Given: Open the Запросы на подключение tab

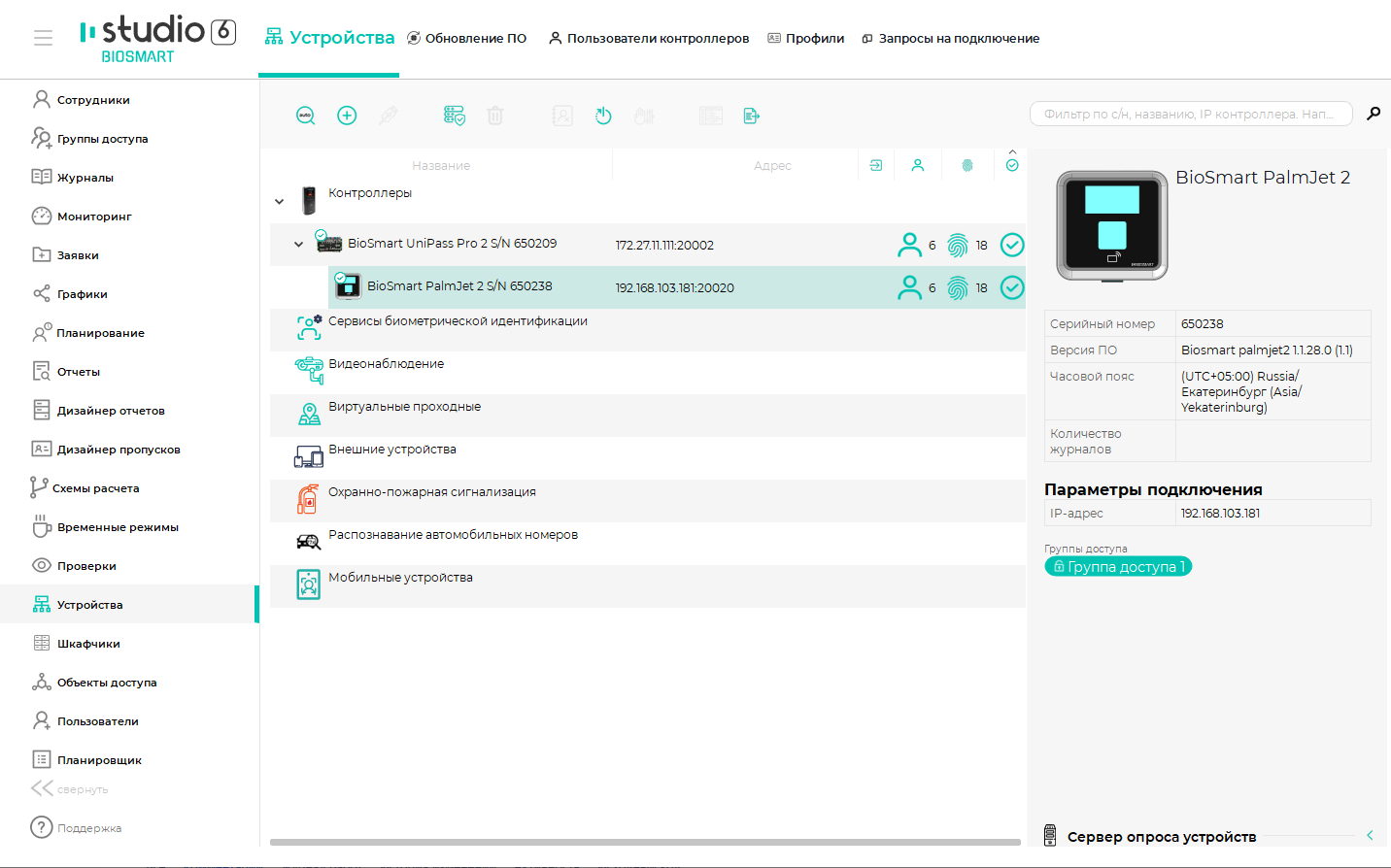Looking at the screenshot, I should [x=951, y=38].
